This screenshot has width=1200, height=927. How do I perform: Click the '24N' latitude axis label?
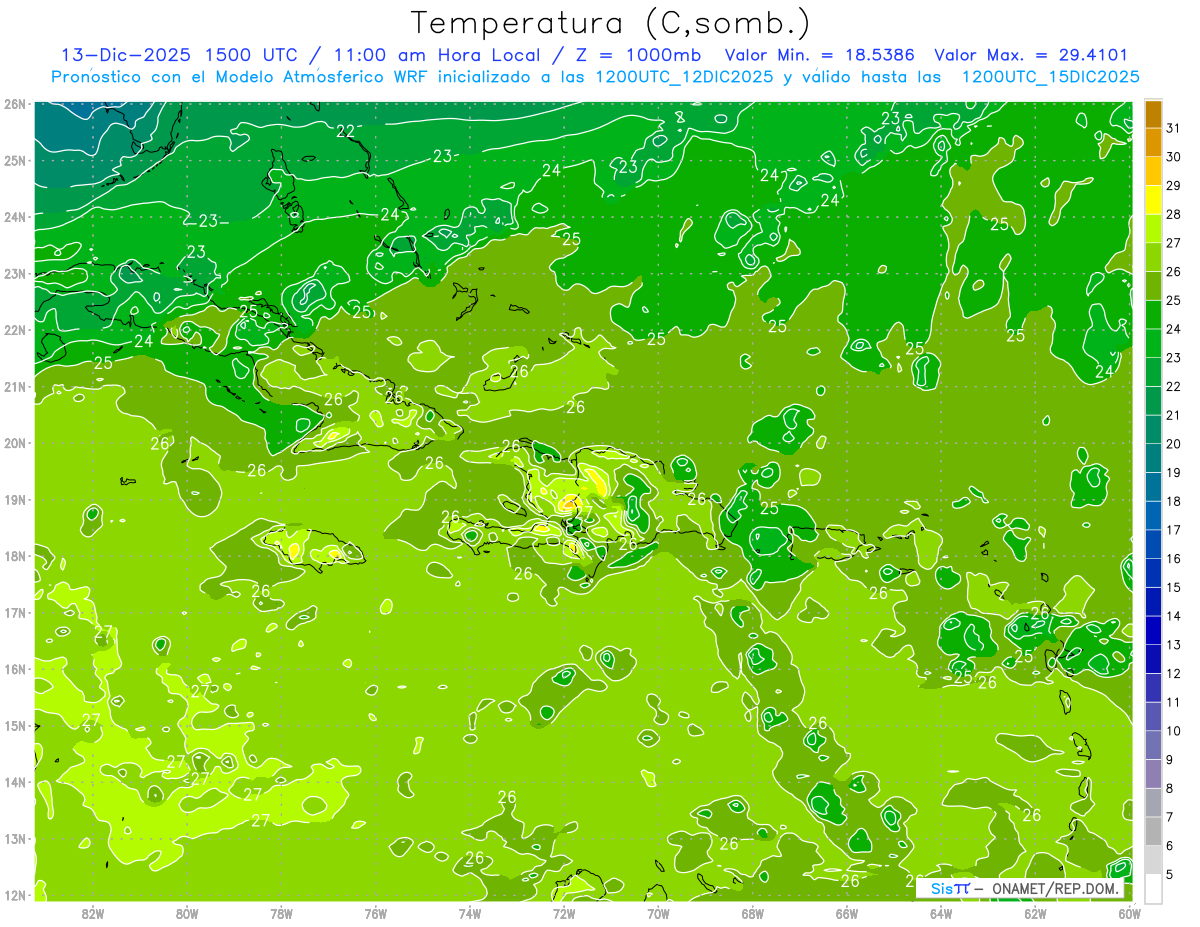coord(14,216)
